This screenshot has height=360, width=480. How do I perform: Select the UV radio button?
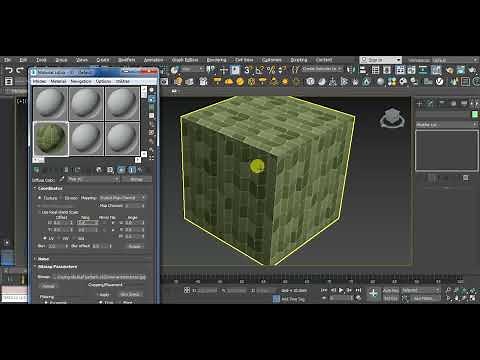[45, 238]
